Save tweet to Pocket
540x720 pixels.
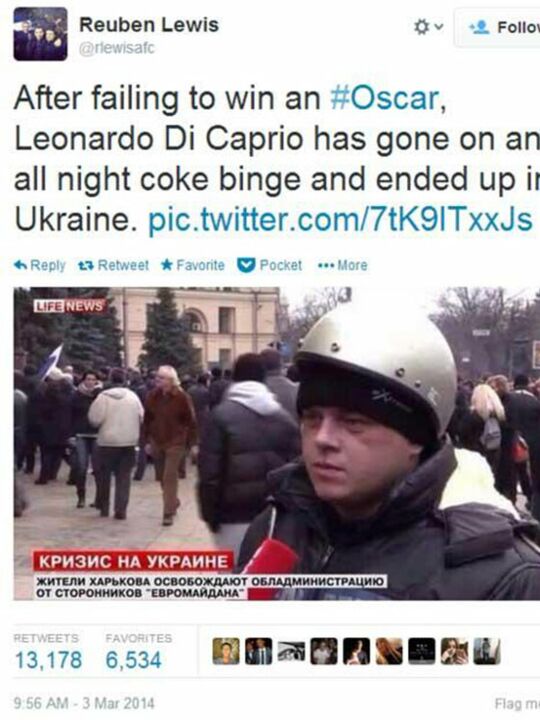270,265
